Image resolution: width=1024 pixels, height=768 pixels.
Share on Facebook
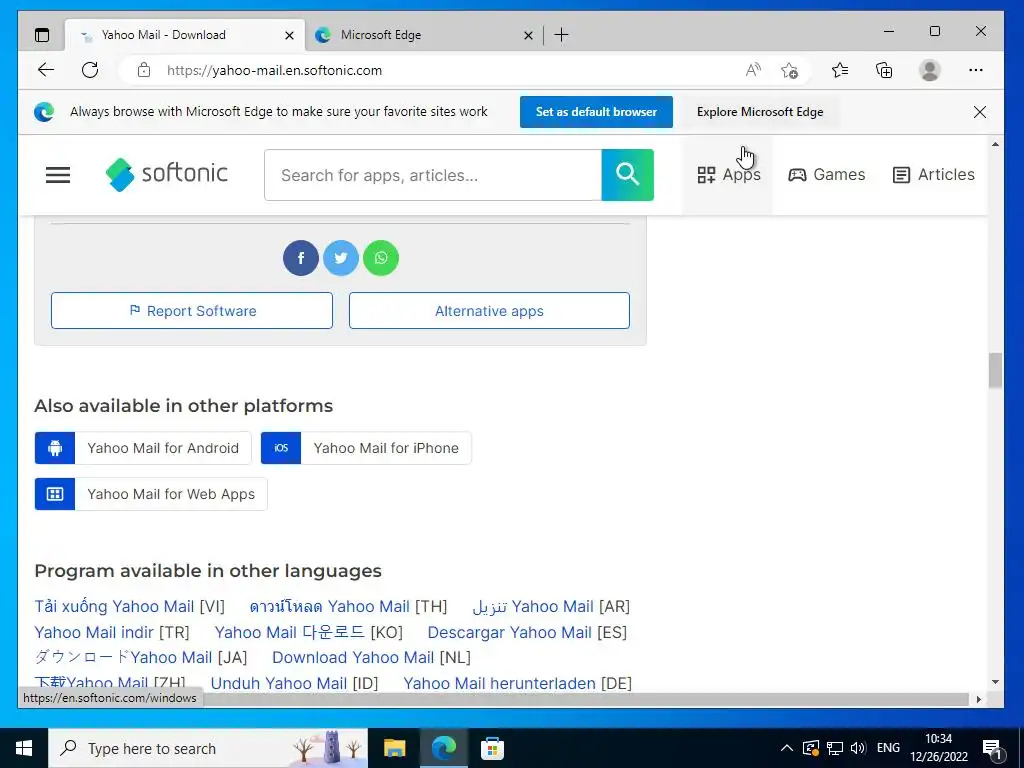tap(300, 257)
